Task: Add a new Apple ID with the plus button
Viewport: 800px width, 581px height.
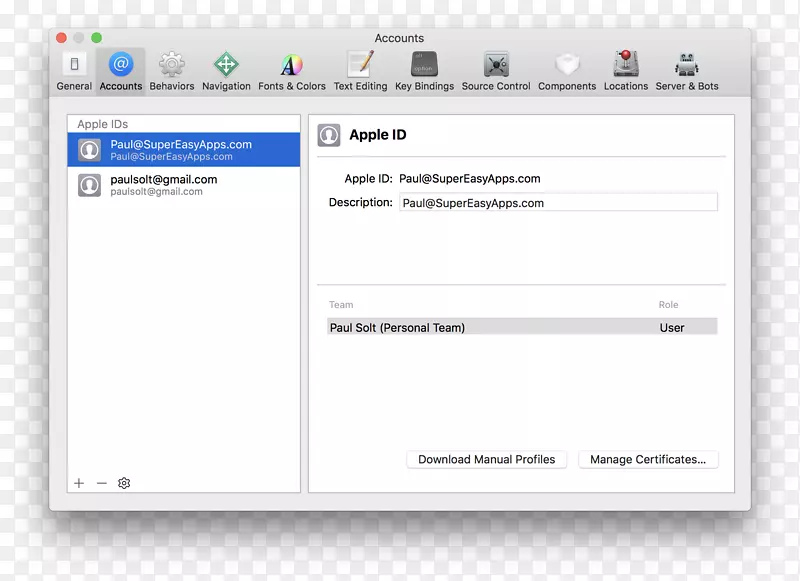Action: click(79, 483)
